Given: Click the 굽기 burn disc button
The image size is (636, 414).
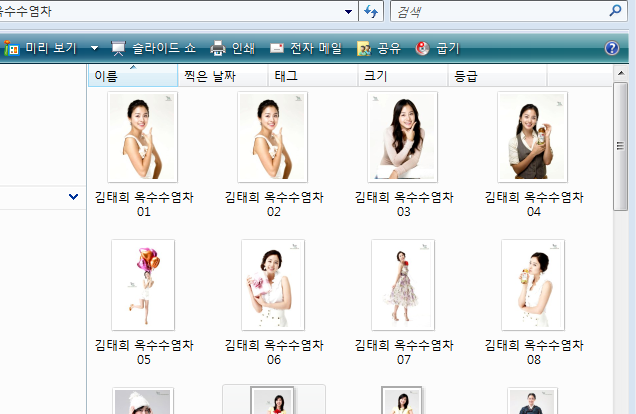Looking at the screenshot, I should click(x=437, y=48).
